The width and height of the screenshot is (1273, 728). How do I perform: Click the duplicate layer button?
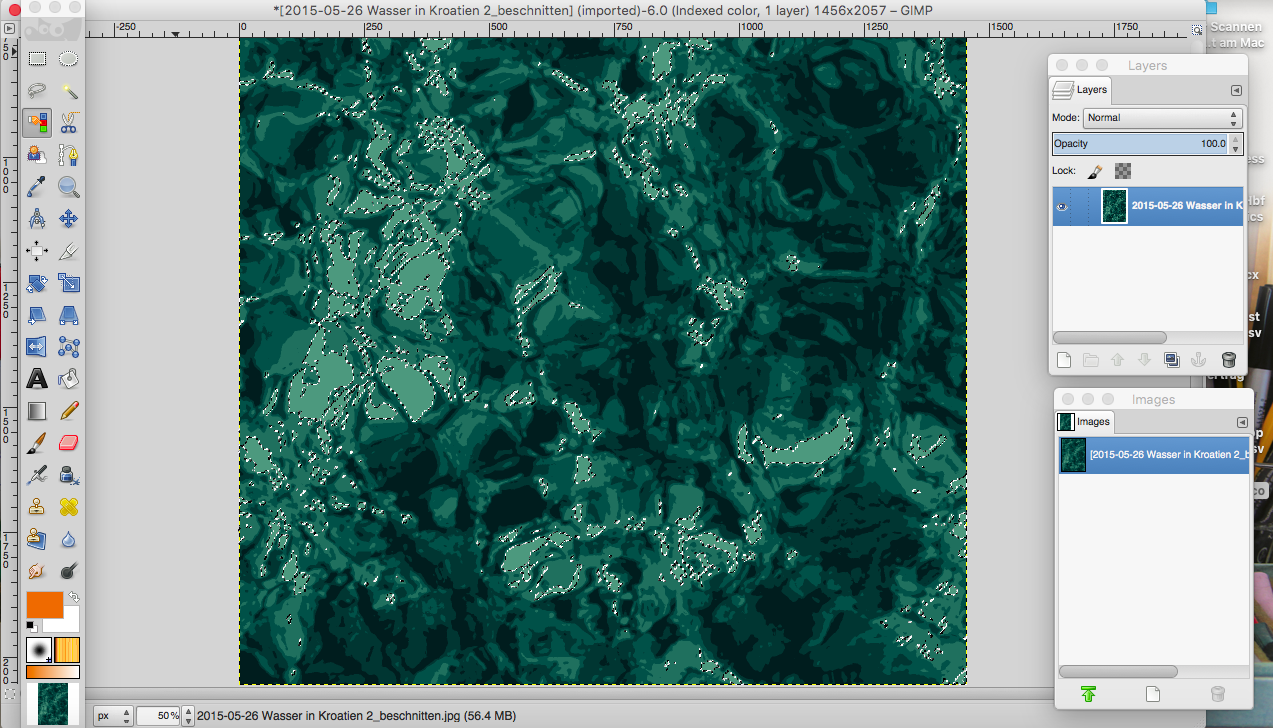pyautogui.click(x=1173, y=360)
